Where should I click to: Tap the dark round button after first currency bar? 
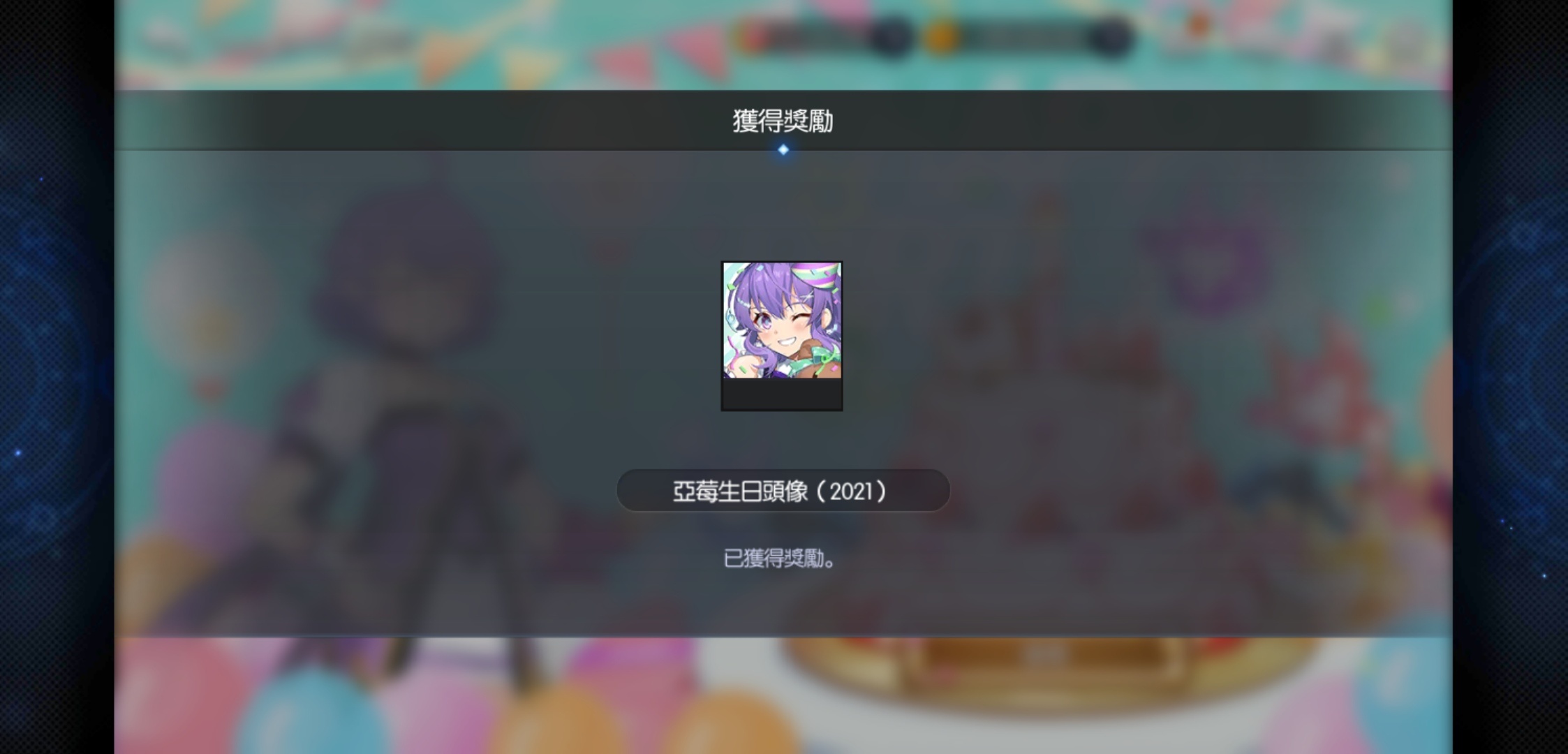(892, 37)
